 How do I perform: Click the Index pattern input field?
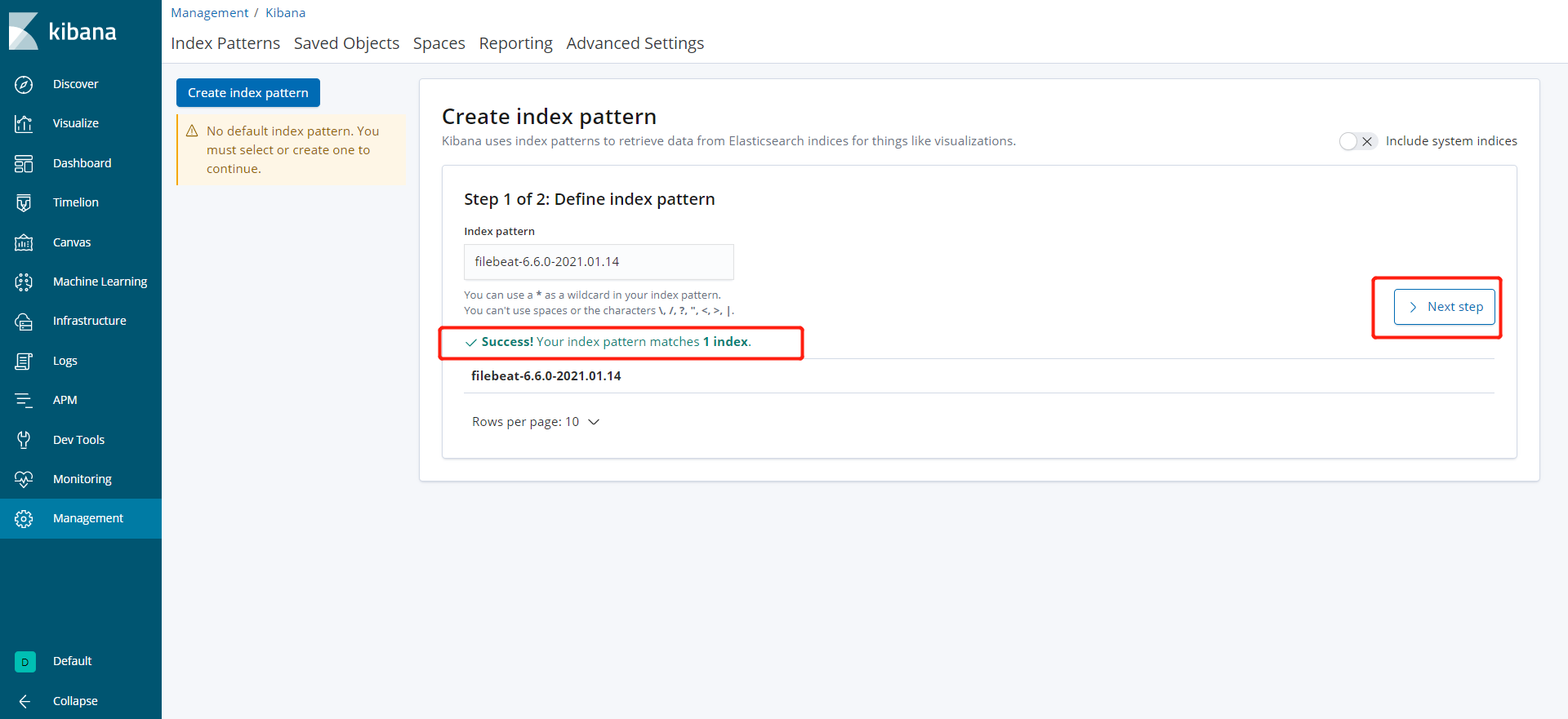(599, 262)
